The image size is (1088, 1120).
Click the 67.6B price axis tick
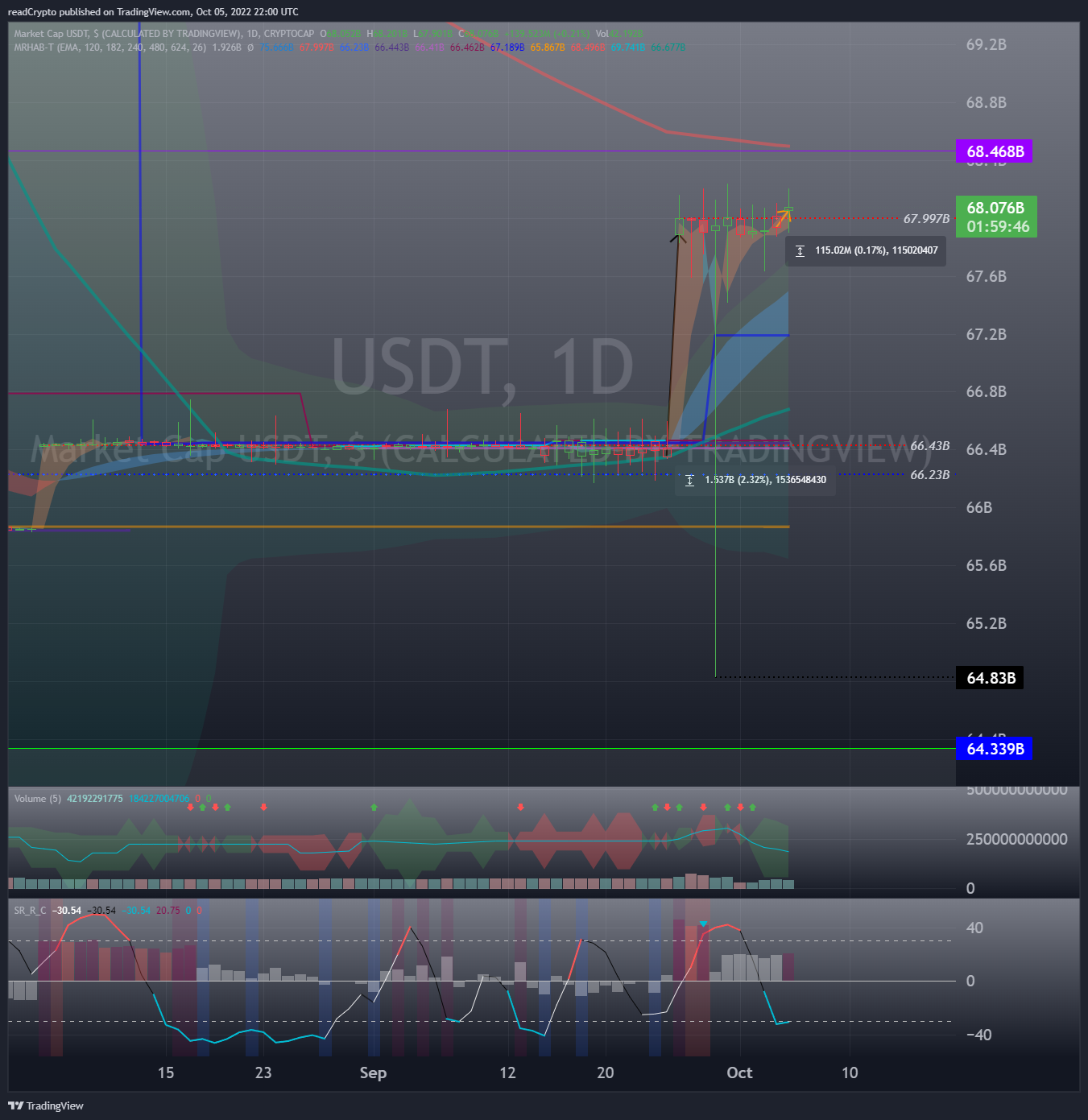click(987, 276)
